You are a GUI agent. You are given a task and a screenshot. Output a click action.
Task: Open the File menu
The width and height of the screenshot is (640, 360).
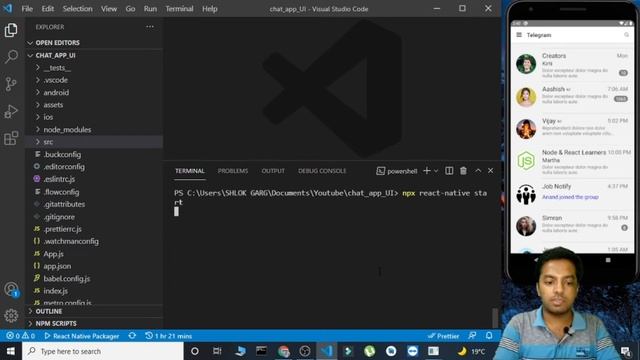tap(27, 9)
